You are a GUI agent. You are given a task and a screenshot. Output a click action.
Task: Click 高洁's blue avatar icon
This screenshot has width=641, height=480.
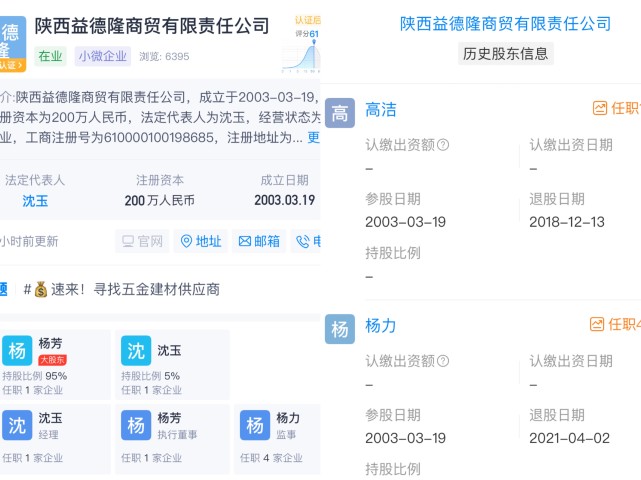point(340,112)
